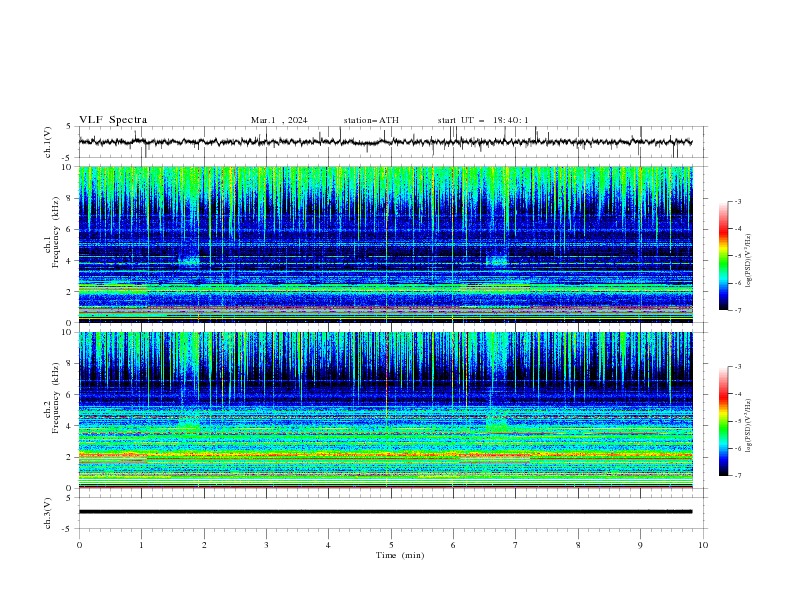Click the 'ch.1(V)' waveform axis label
Viewport: 792px width, 612px height.
[x=48, y=142]
